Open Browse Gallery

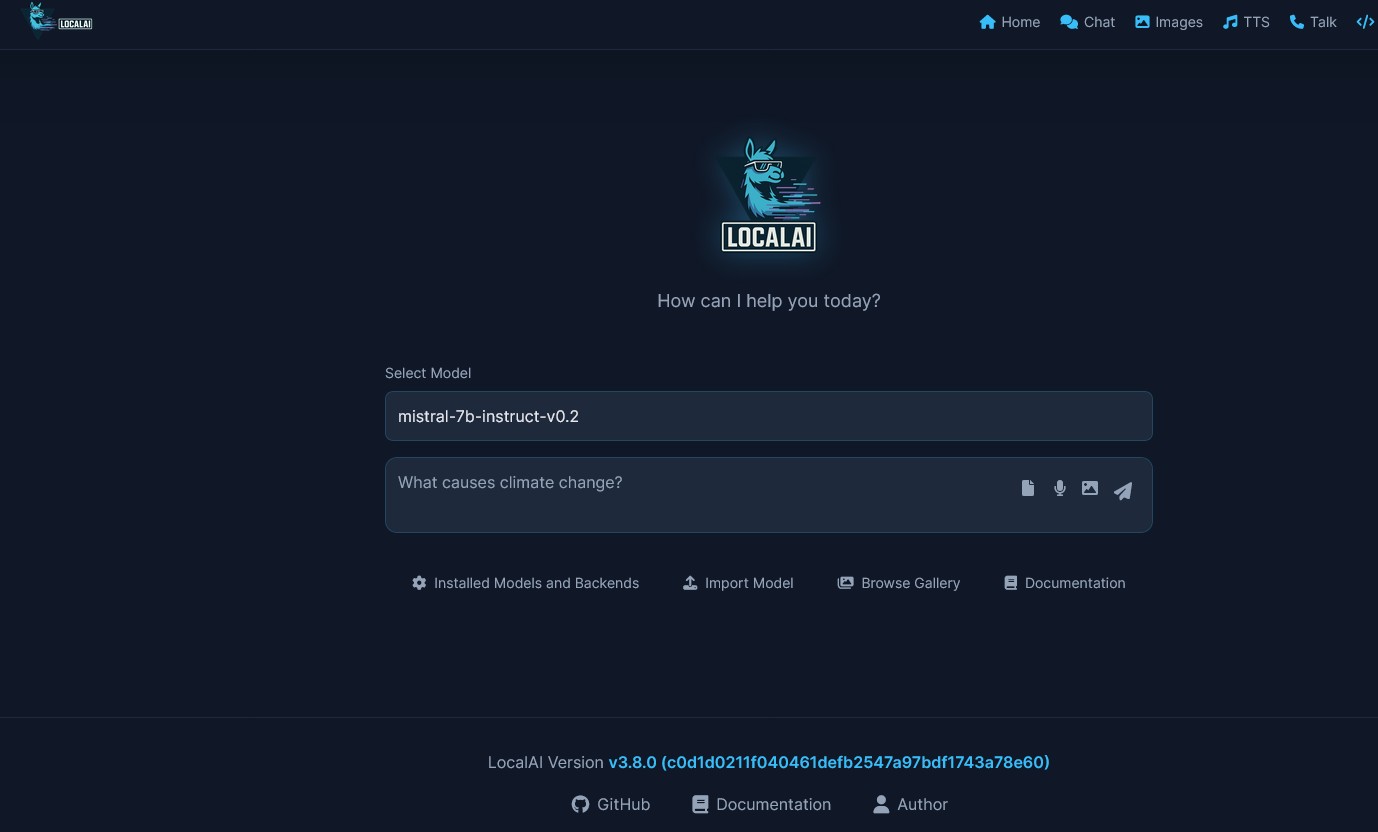tap(898, 583)
